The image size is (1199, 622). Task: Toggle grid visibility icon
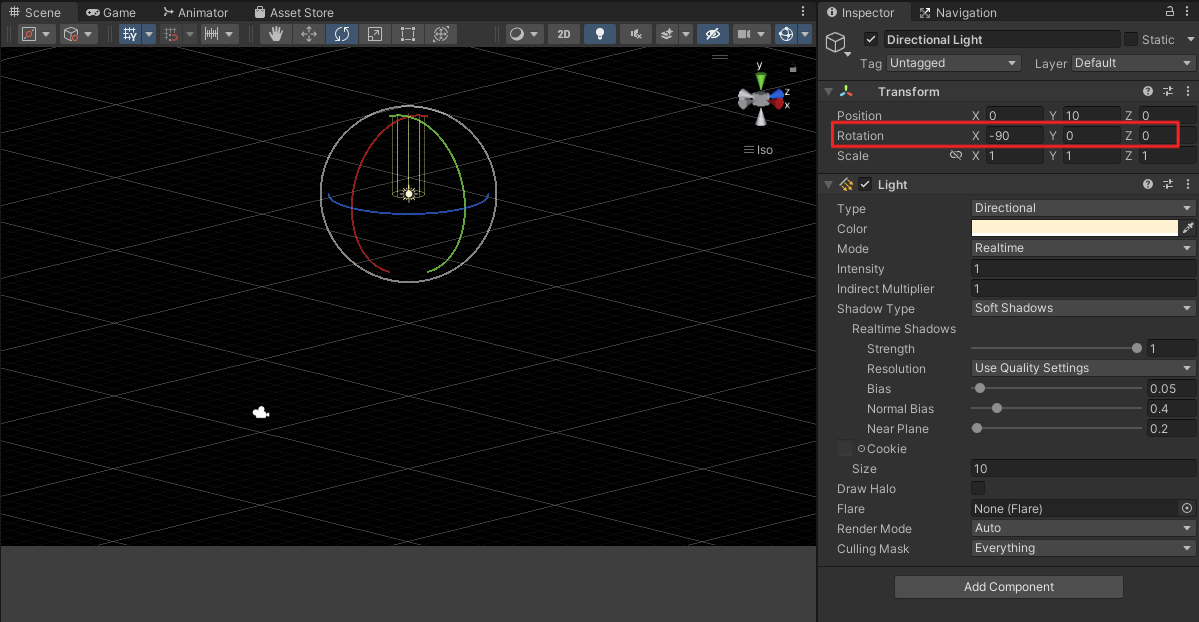click(130, 34)
